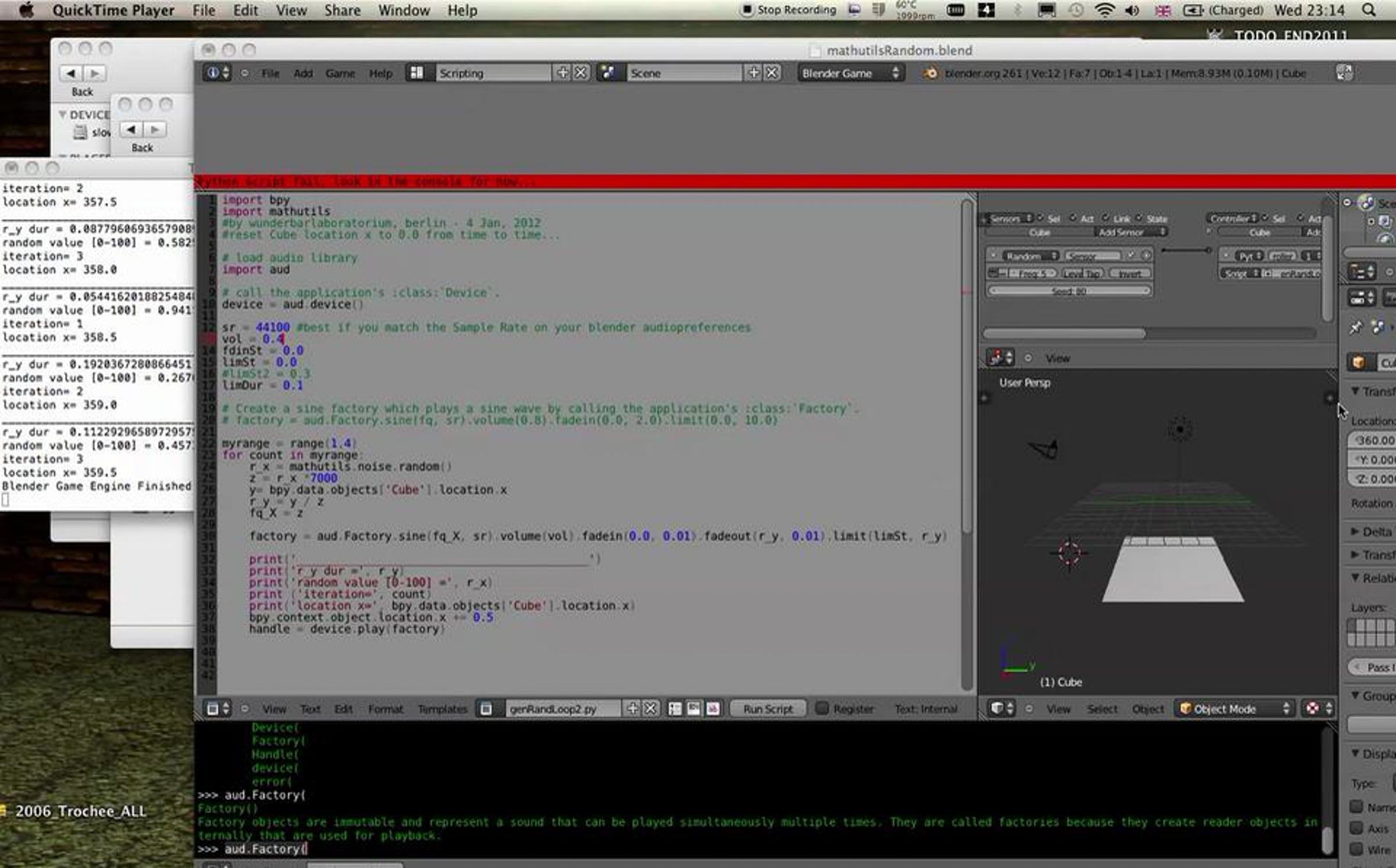Toggle line numbers display in text editor
The height and width of the screenshot is (868, 1396).
click(675, 709)
